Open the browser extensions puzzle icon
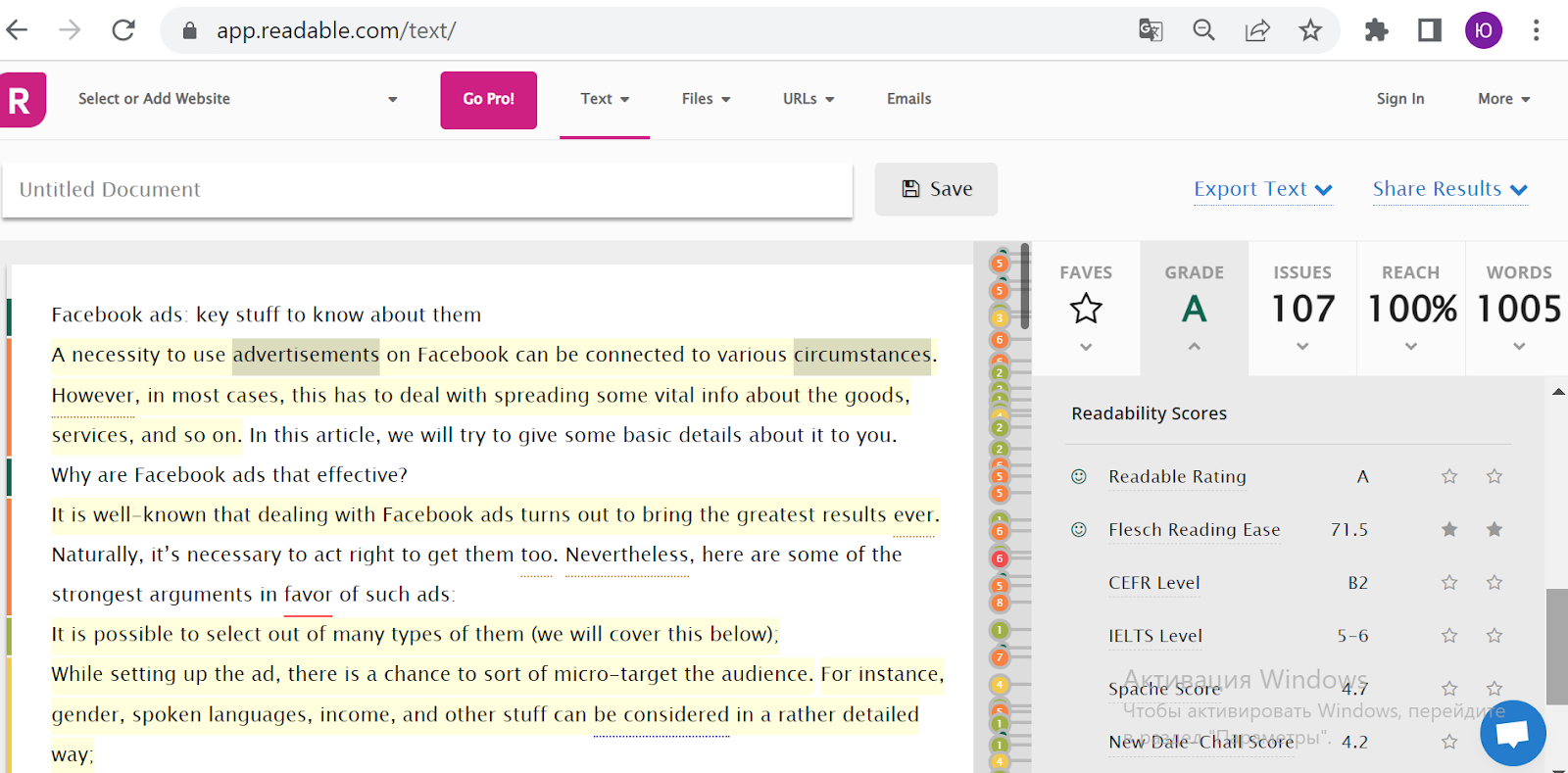 (1377, 30)
